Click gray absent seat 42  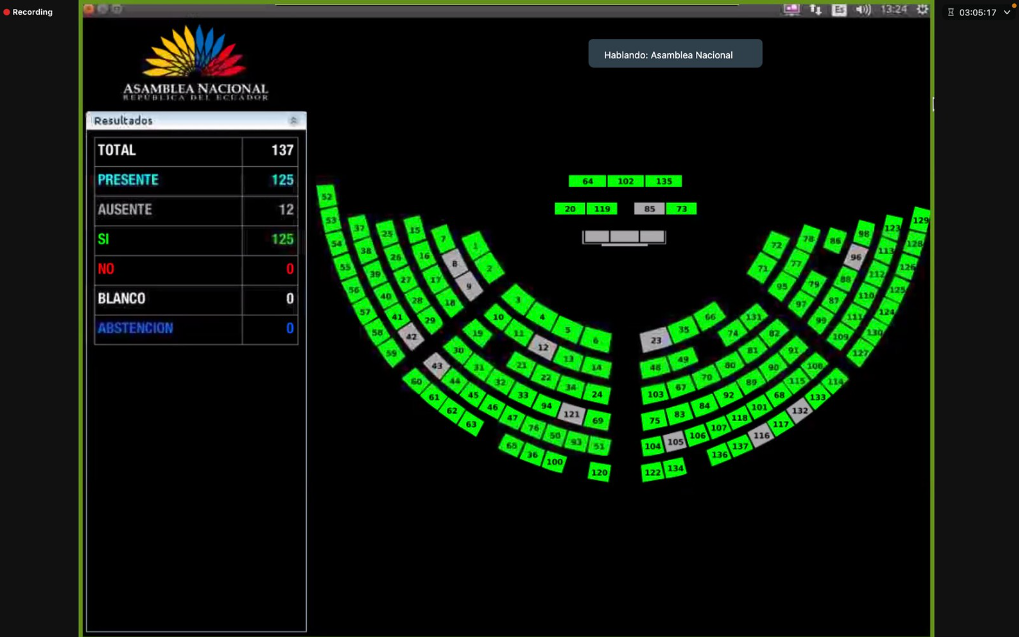coord(411,337)
